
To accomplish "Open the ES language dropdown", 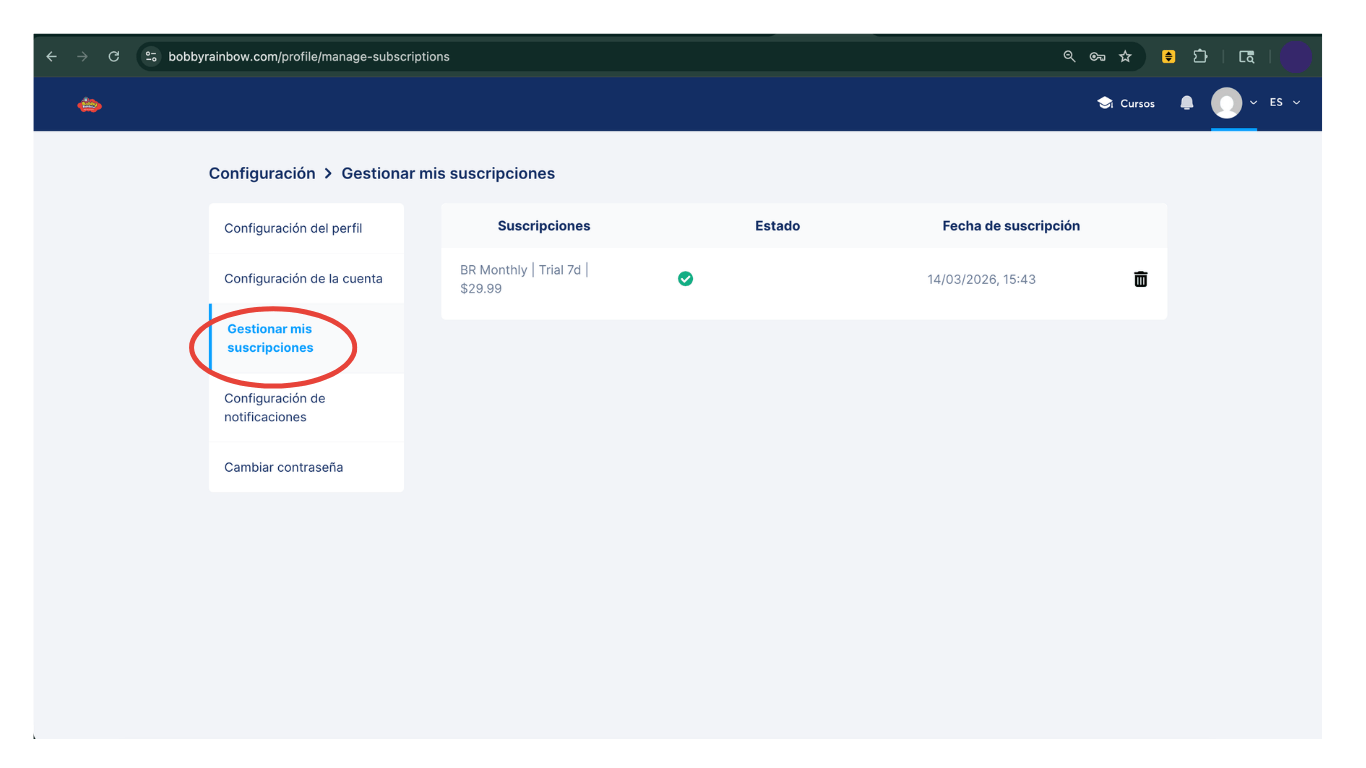I will (x=1285, y=103).
